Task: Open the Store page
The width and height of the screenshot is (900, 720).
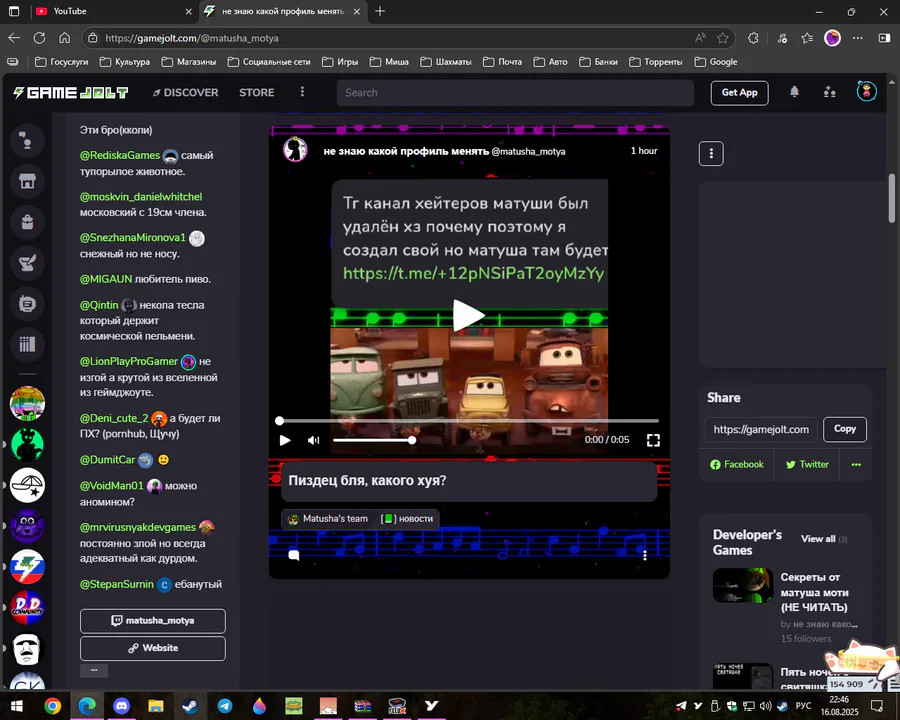Action: [257, 92]
